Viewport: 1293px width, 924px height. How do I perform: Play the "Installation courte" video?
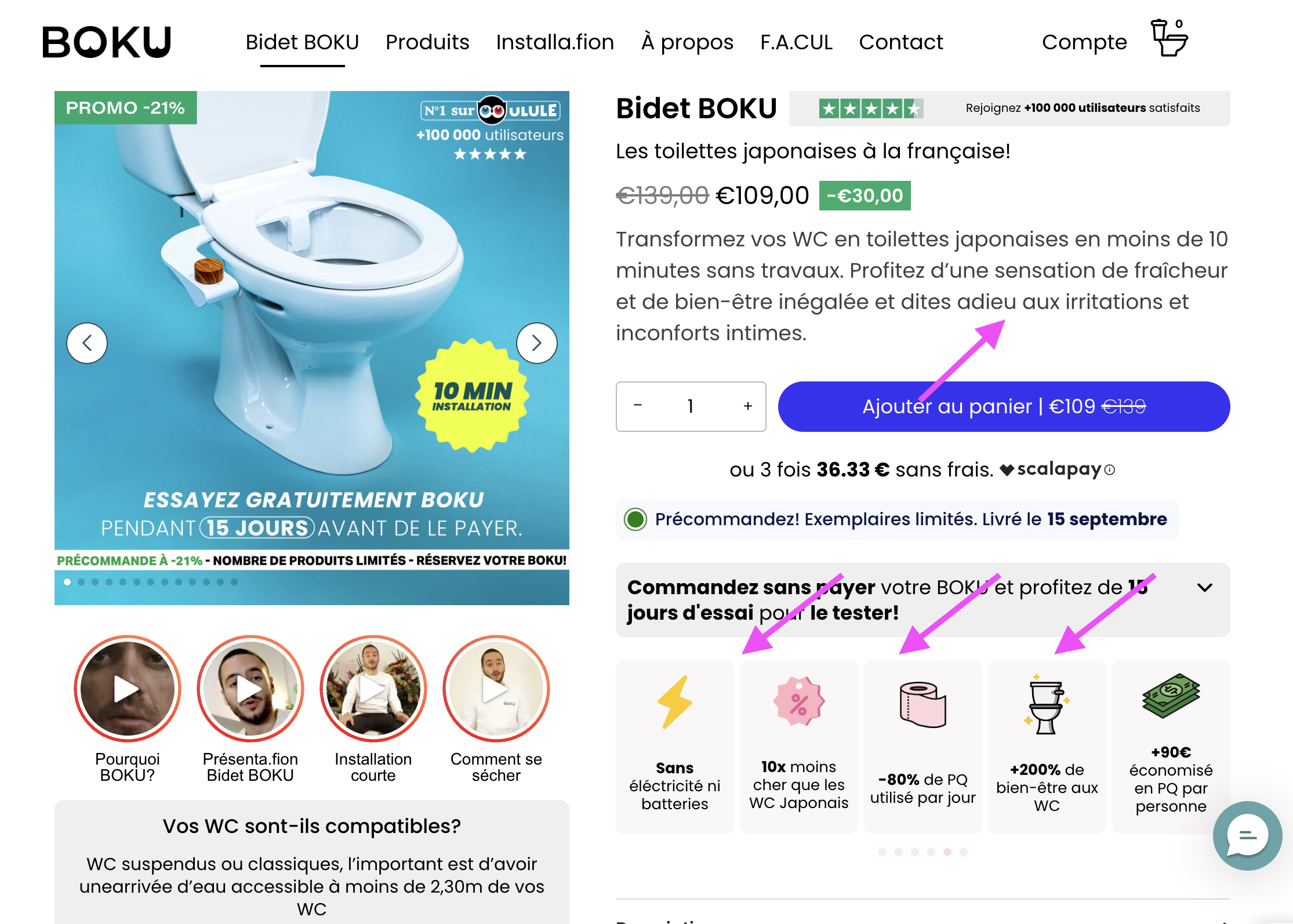coord(373,689)
